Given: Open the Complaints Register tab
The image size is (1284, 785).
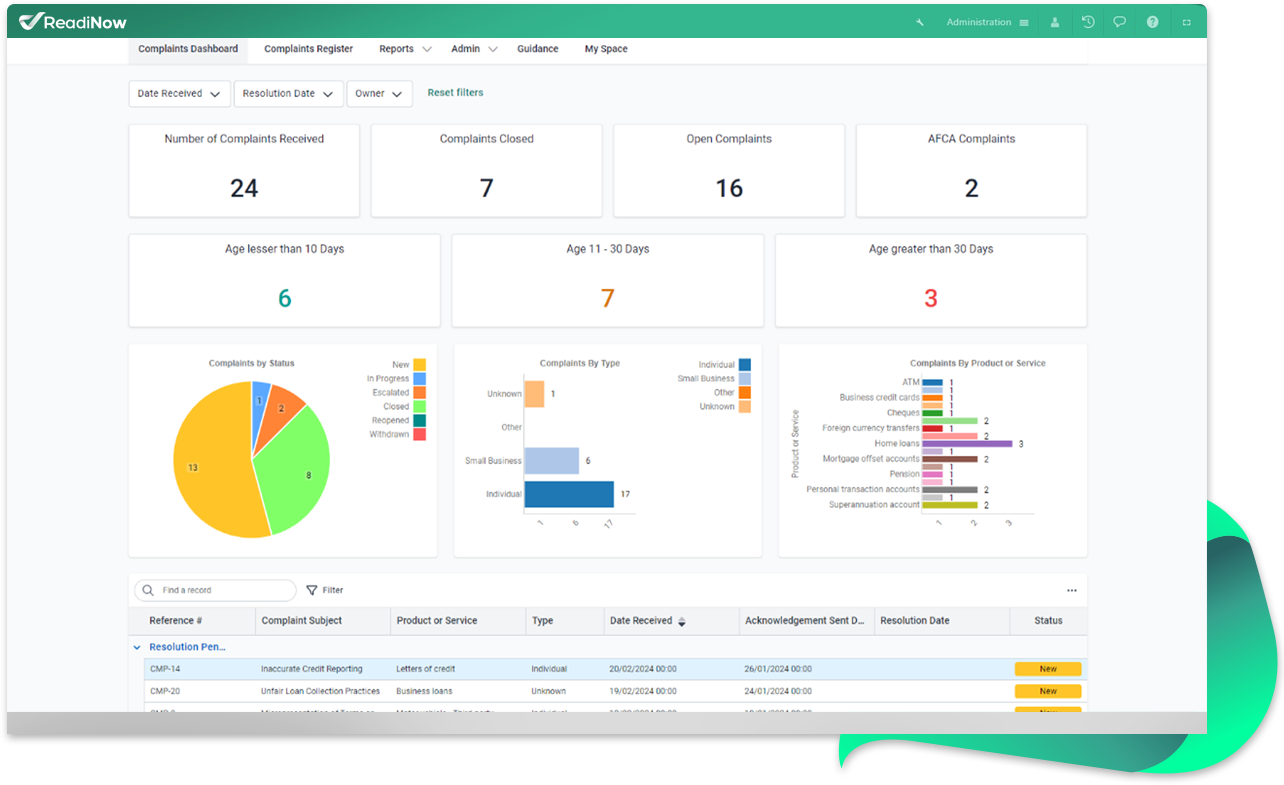Looking at the screenshot, I should tap(308, 49).
